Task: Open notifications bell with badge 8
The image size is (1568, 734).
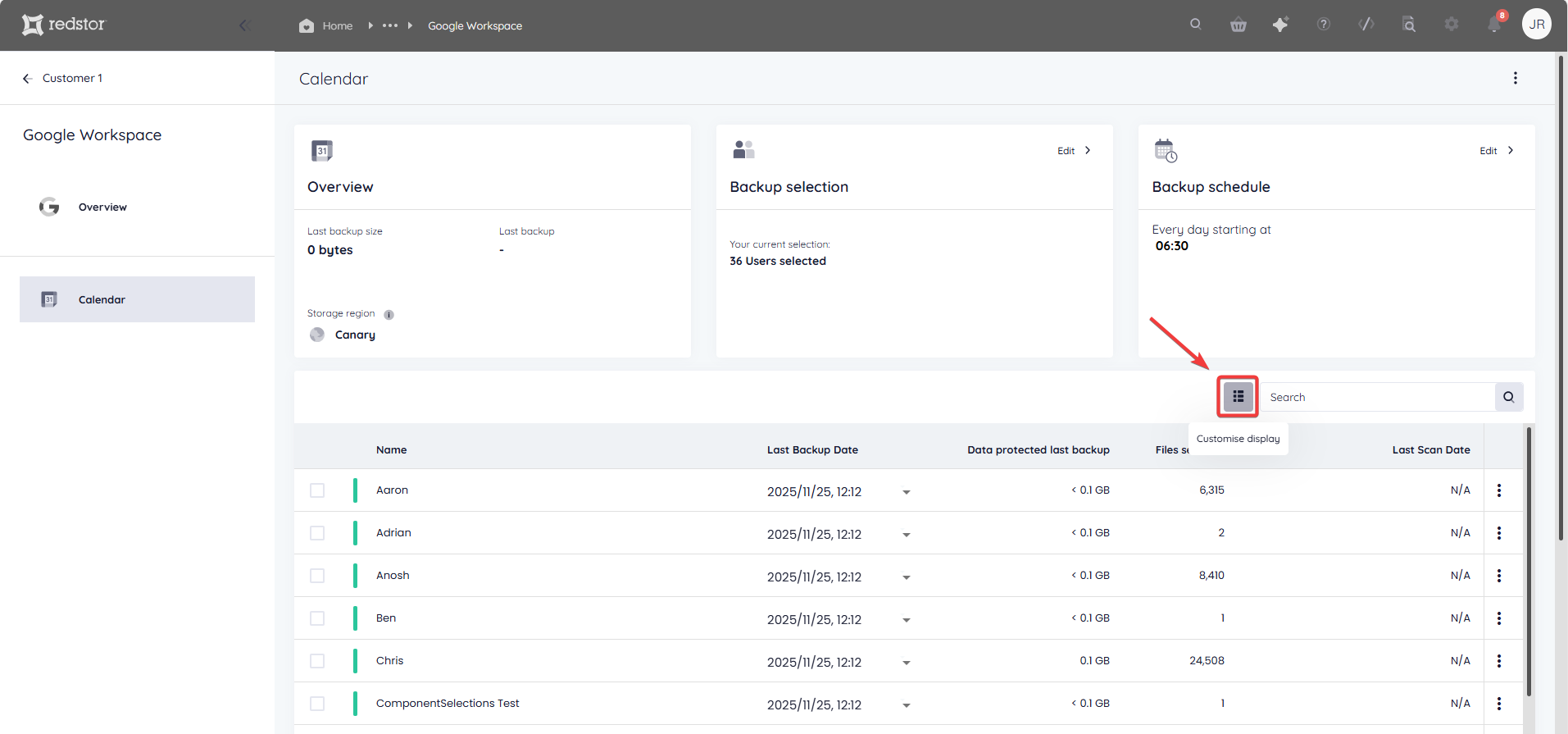Action: (1494, 25)
